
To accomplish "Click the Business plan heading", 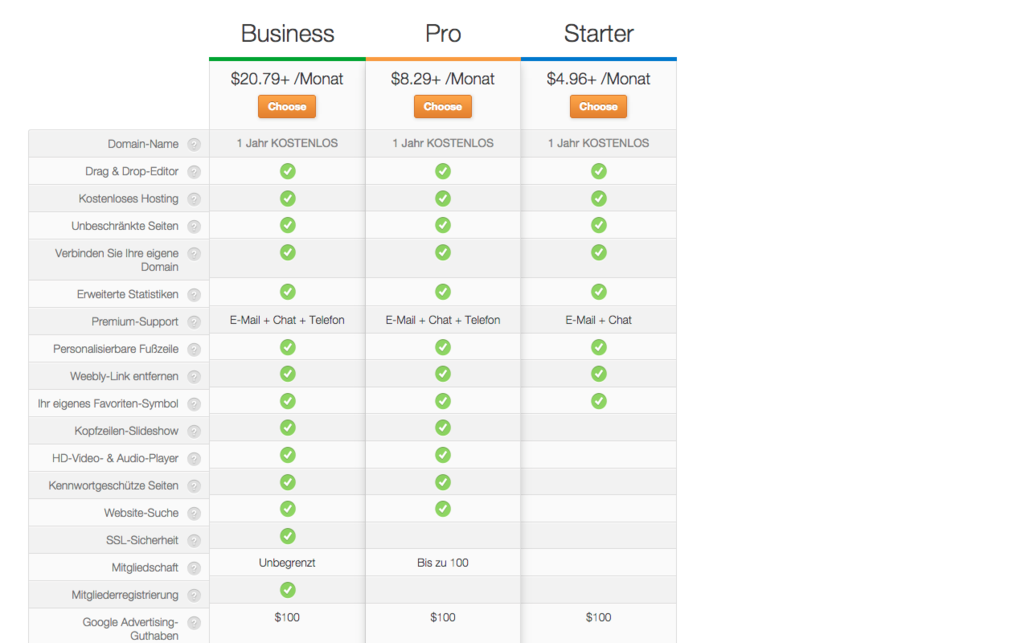I will 287,34.
